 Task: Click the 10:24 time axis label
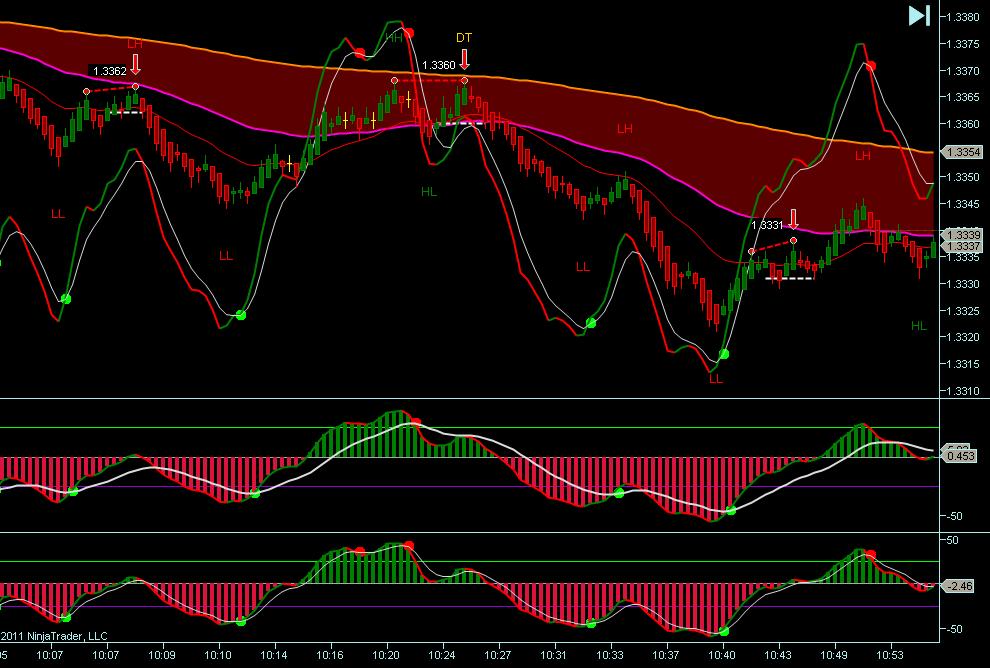click(442, 655)
